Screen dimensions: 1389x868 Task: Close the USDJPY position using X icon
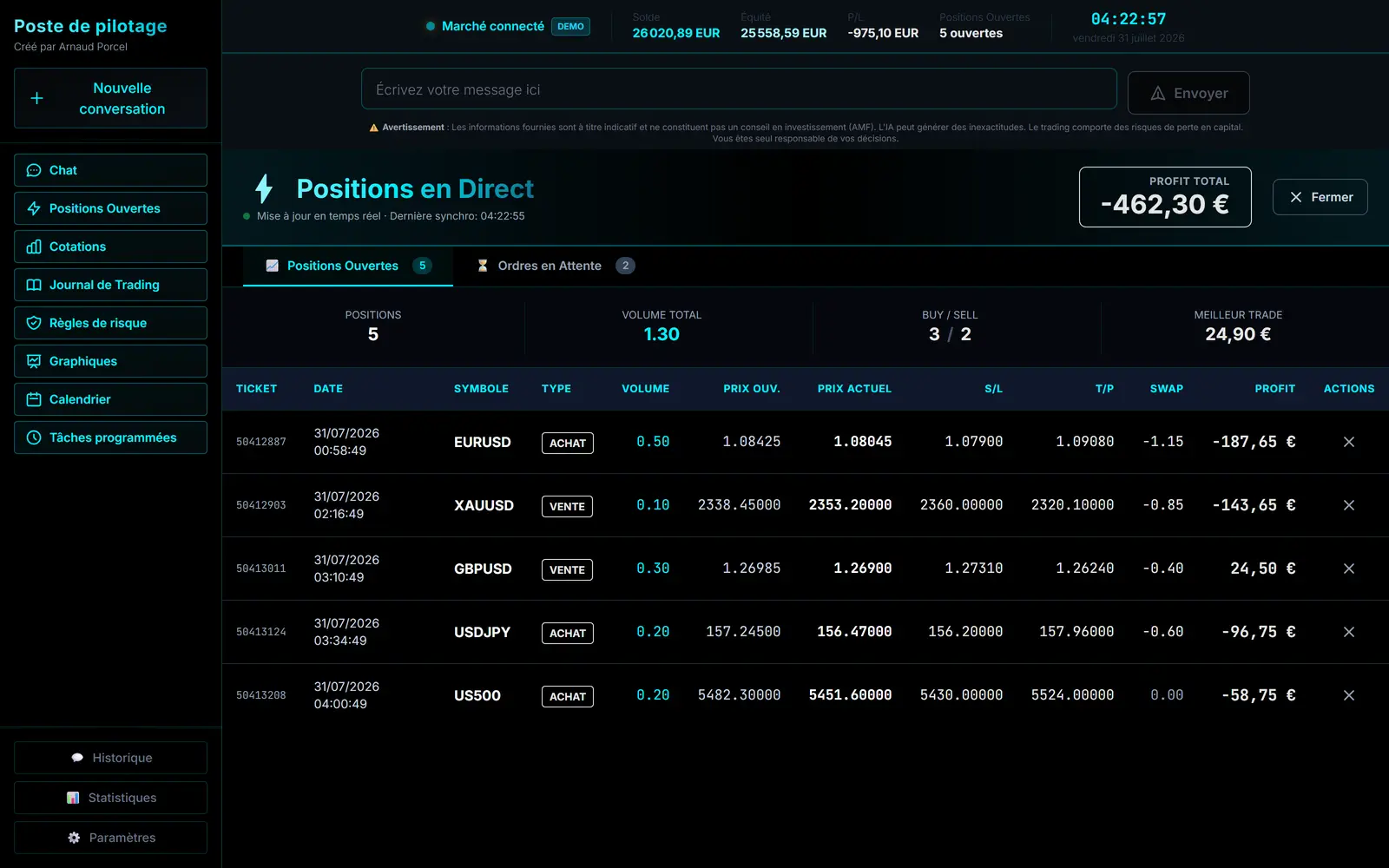pyautogui.click(x=1348, y=632)
